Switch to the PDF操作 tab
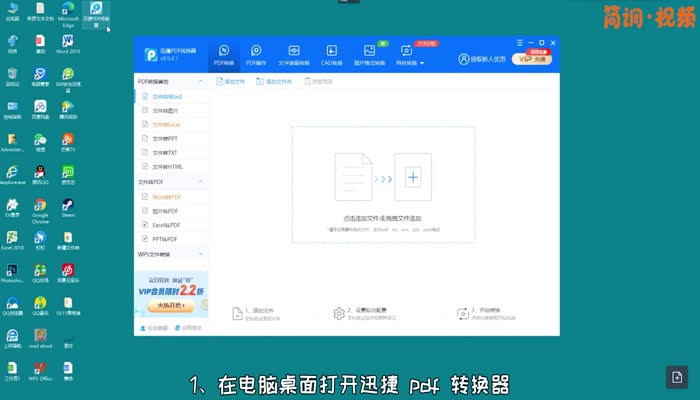Image resolution: width=700 pixels, height=400 pixels. pyautogui.click(x=256, y=55)
